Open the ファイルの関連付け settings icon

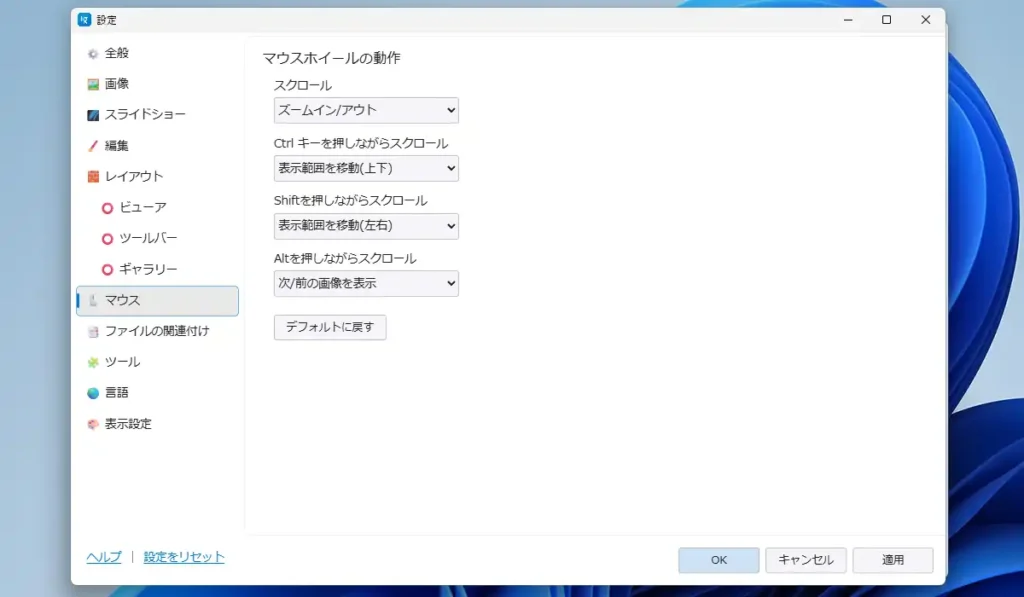(x=92, y=331)
